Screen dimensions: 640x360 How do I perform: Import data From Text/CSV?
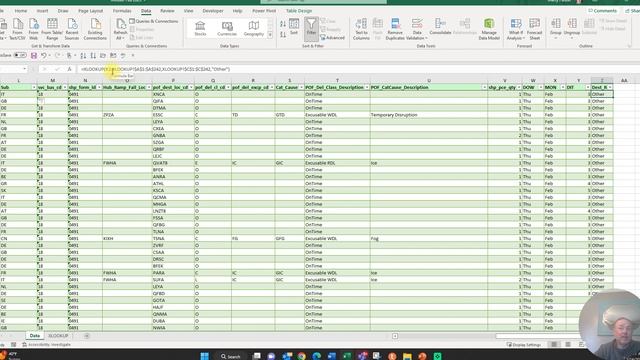point(18,29)
